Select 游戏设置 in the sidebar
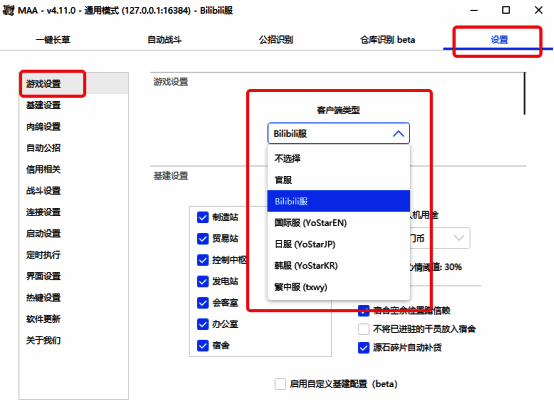 [73, 84]
